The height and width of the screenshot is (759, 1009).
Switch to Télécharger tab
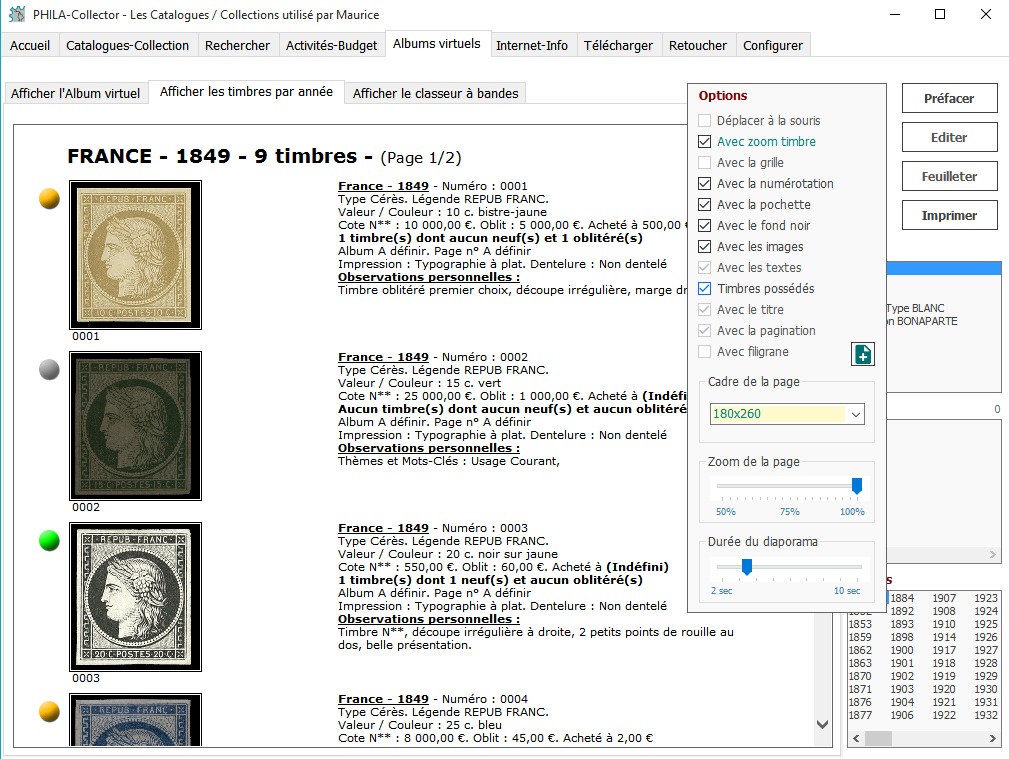tap(618, 46)
